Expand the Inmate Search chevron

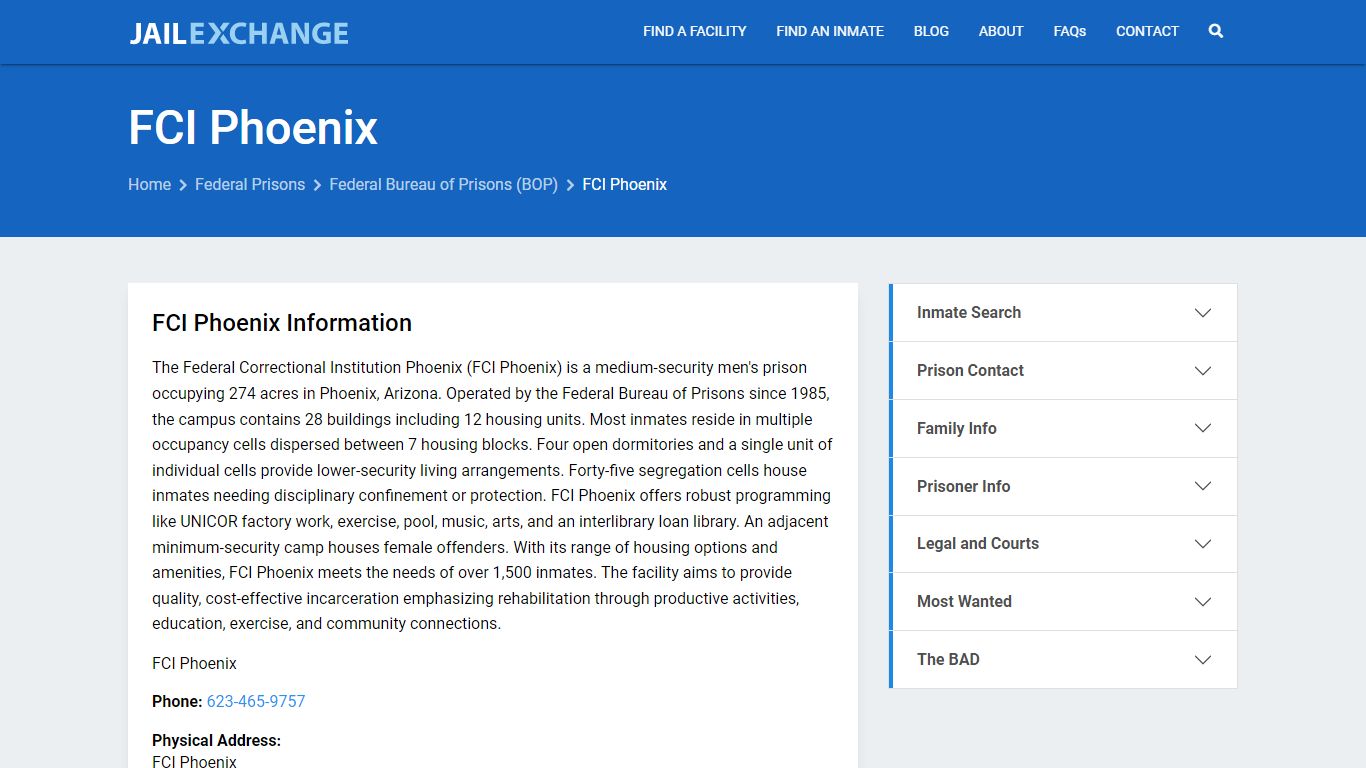coord(1203,313)
